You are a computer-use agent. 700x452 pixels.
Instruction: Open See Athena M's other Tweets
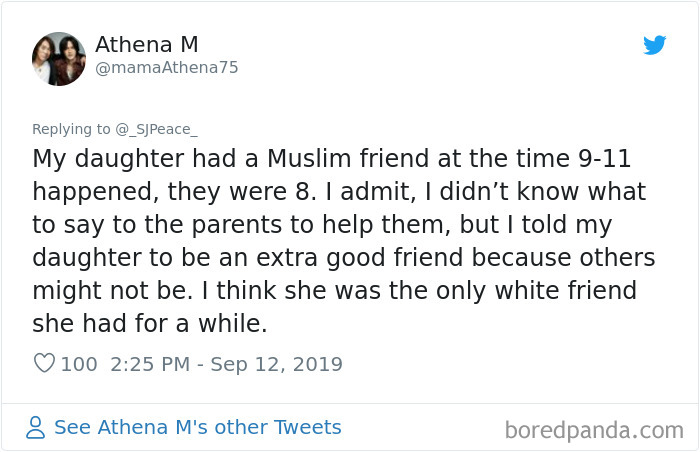(x=197, y=428)
